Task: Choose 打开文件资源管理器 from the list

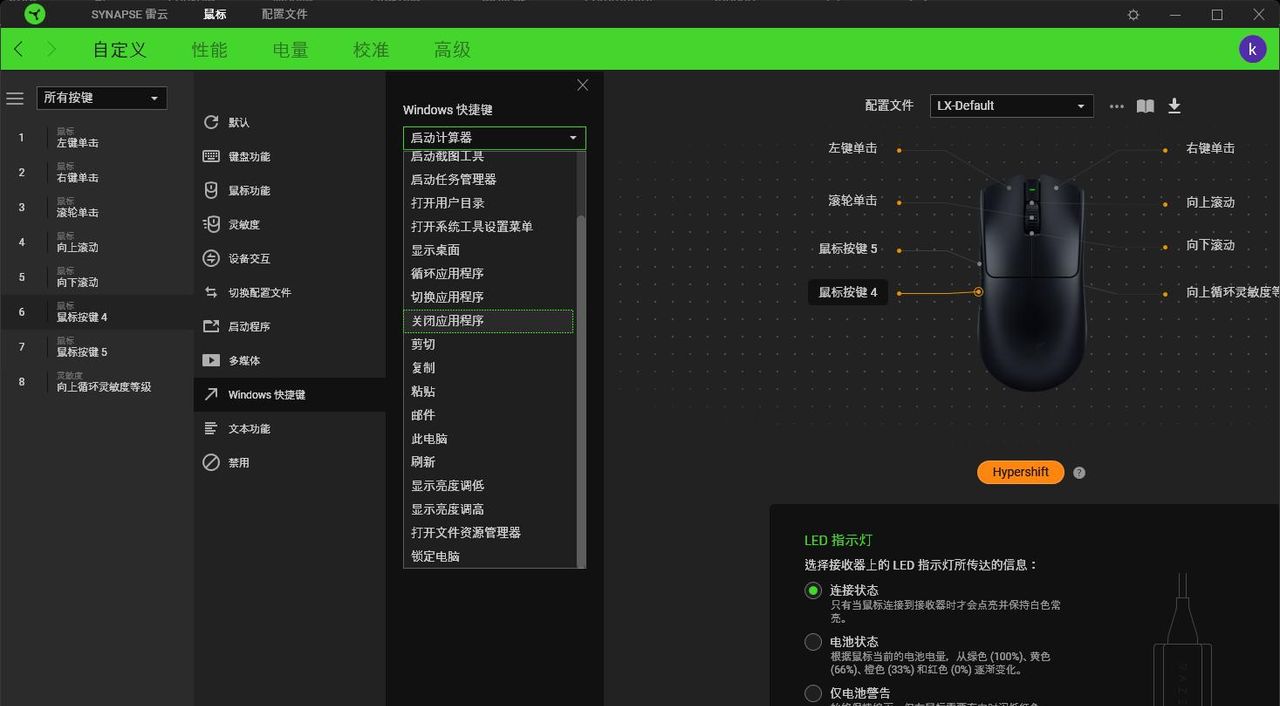Action: tap(489, 533)
